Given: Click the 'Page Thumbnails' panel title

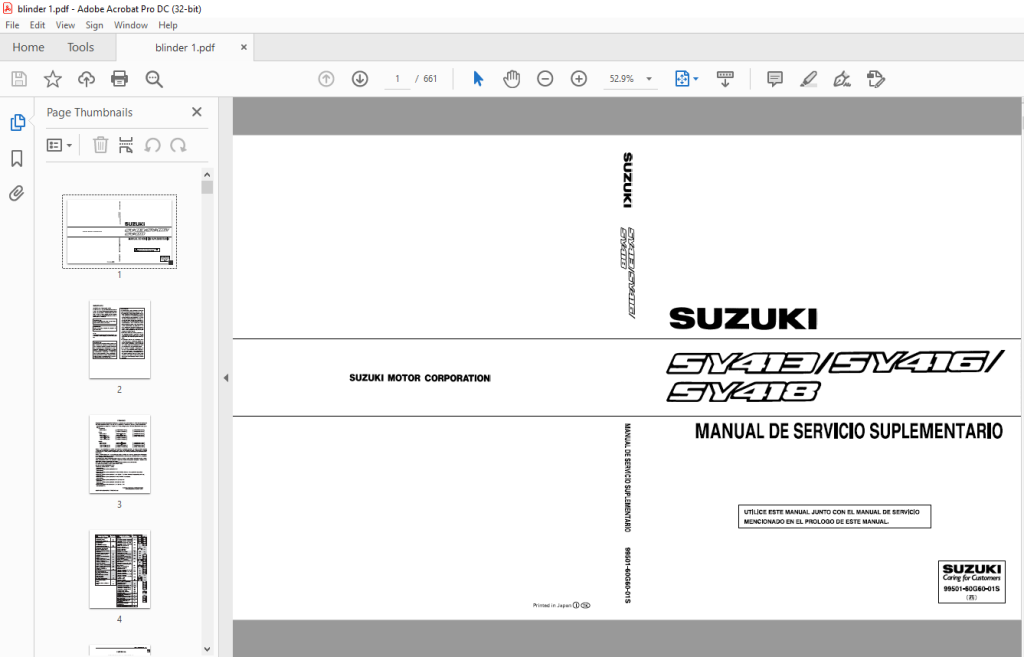Looking at the screenshot, I should 89,112.
